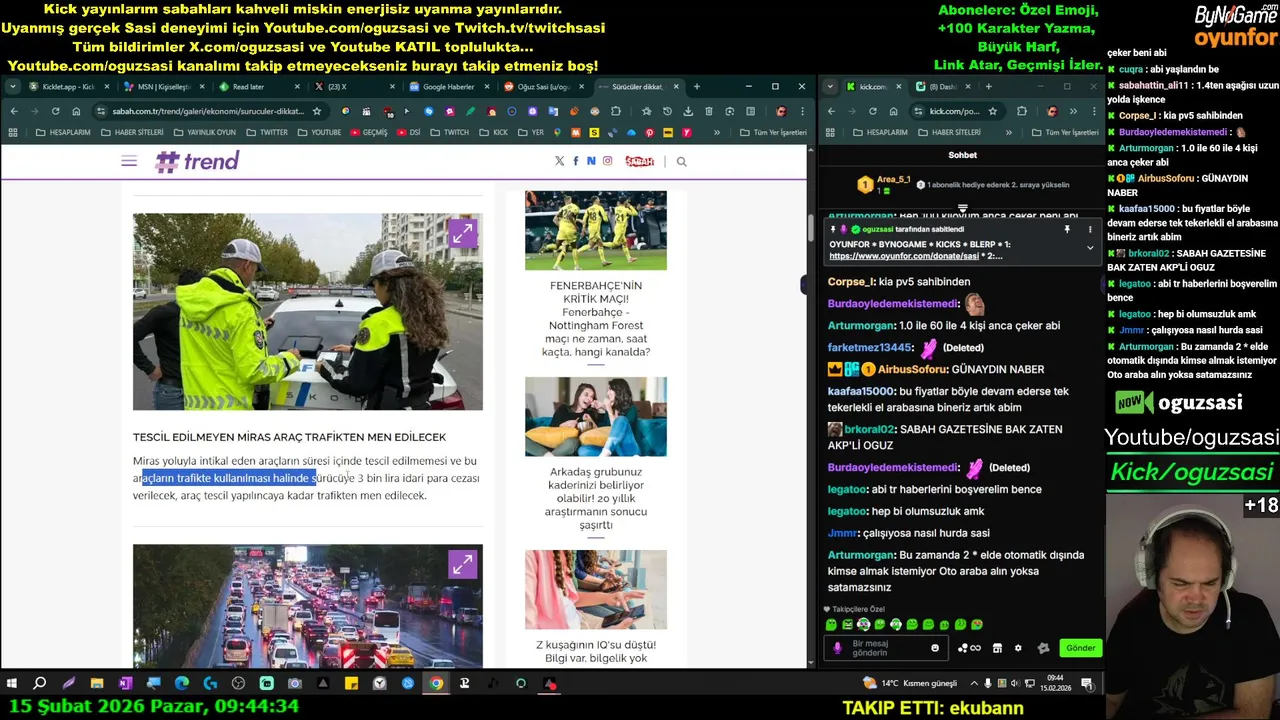
Task: Open the volume control in system tray
Action: click(x=1017, y=684)
